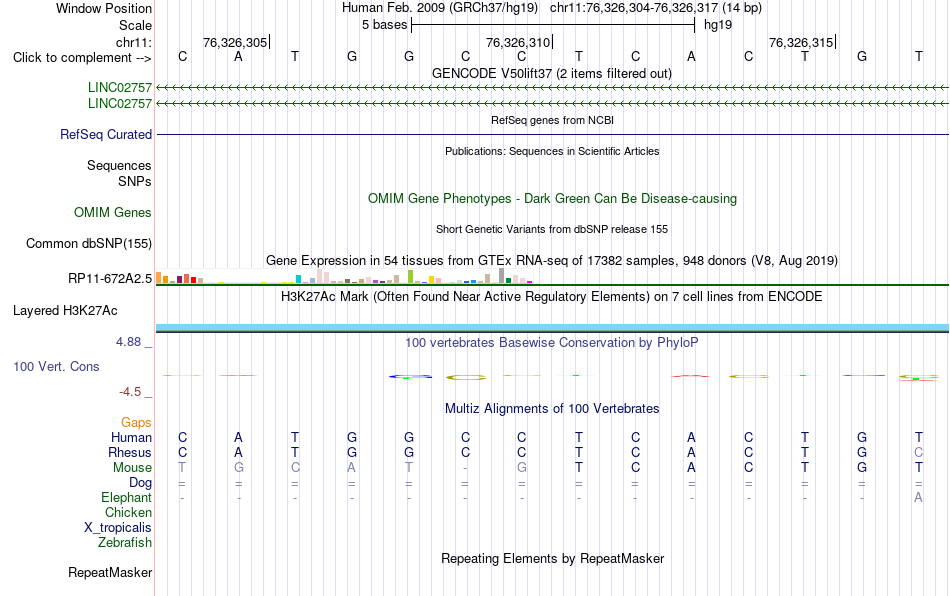Click the Rhesus alignment row label
The image size is (950, 596).
130,452
